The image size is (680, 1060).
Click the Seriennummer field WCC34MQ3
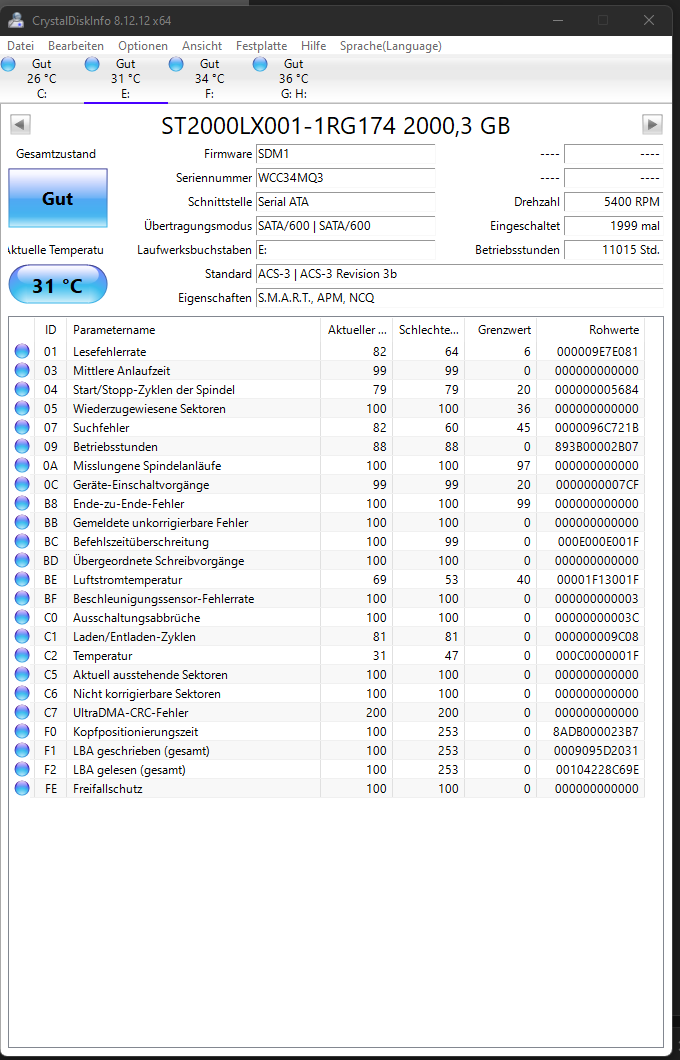click(345, 178)
